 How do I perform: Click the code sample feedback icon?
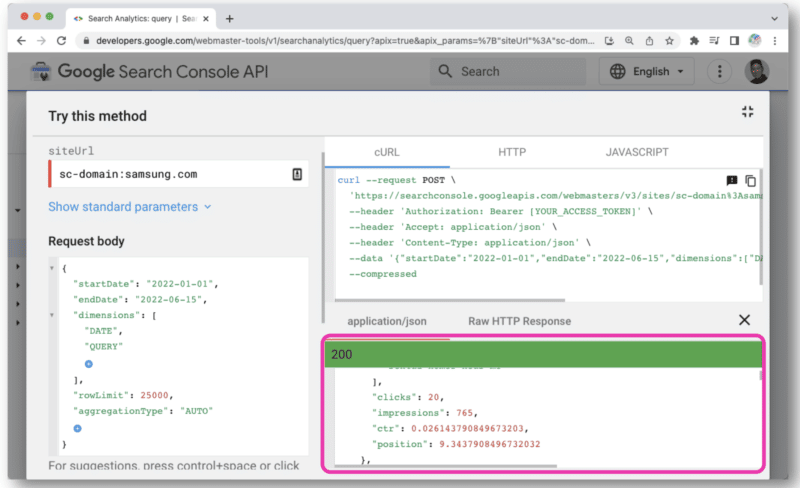pyautogui.click(x=732, y=180)
